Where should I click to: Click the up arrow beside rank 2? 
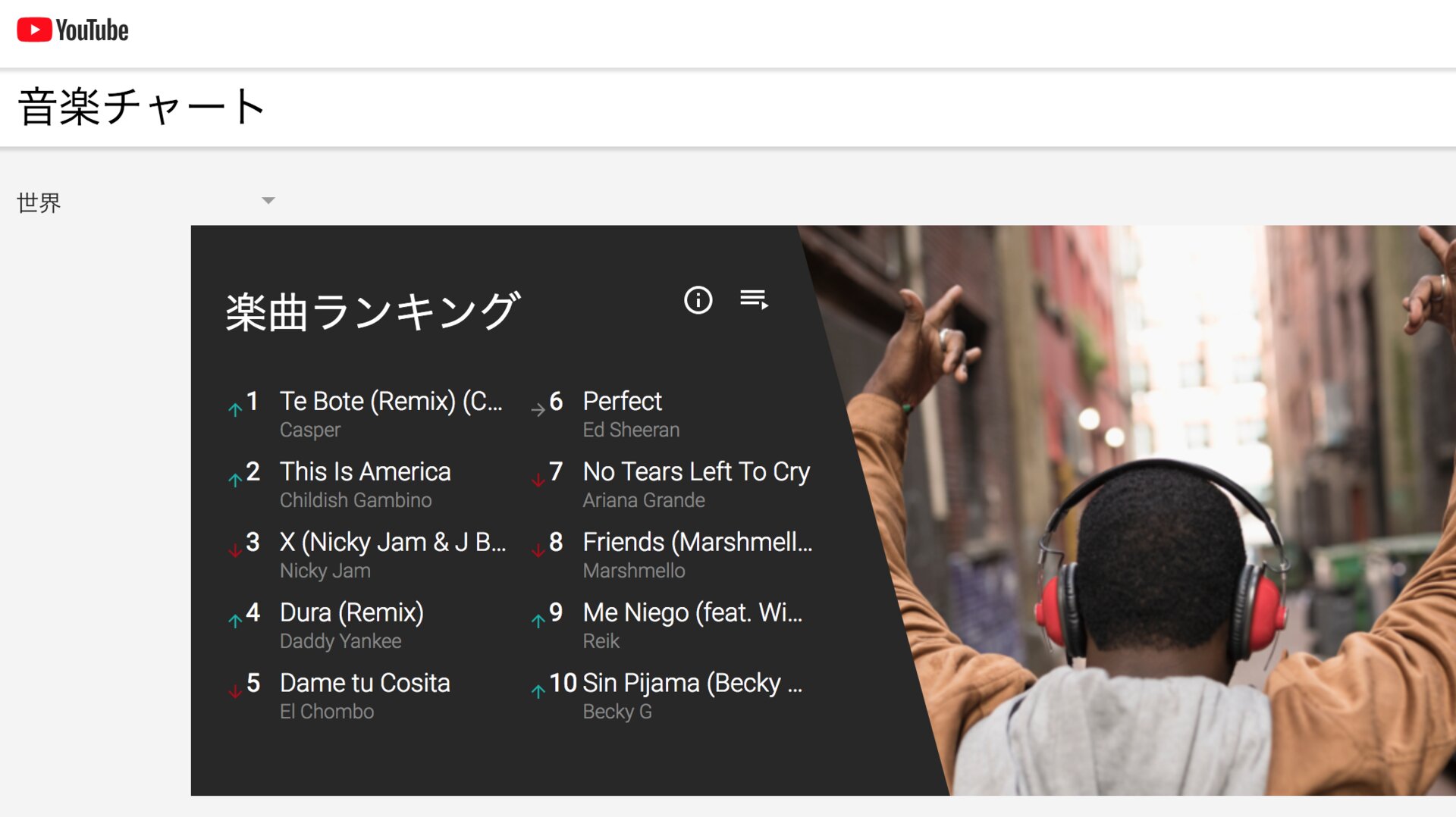235,480
